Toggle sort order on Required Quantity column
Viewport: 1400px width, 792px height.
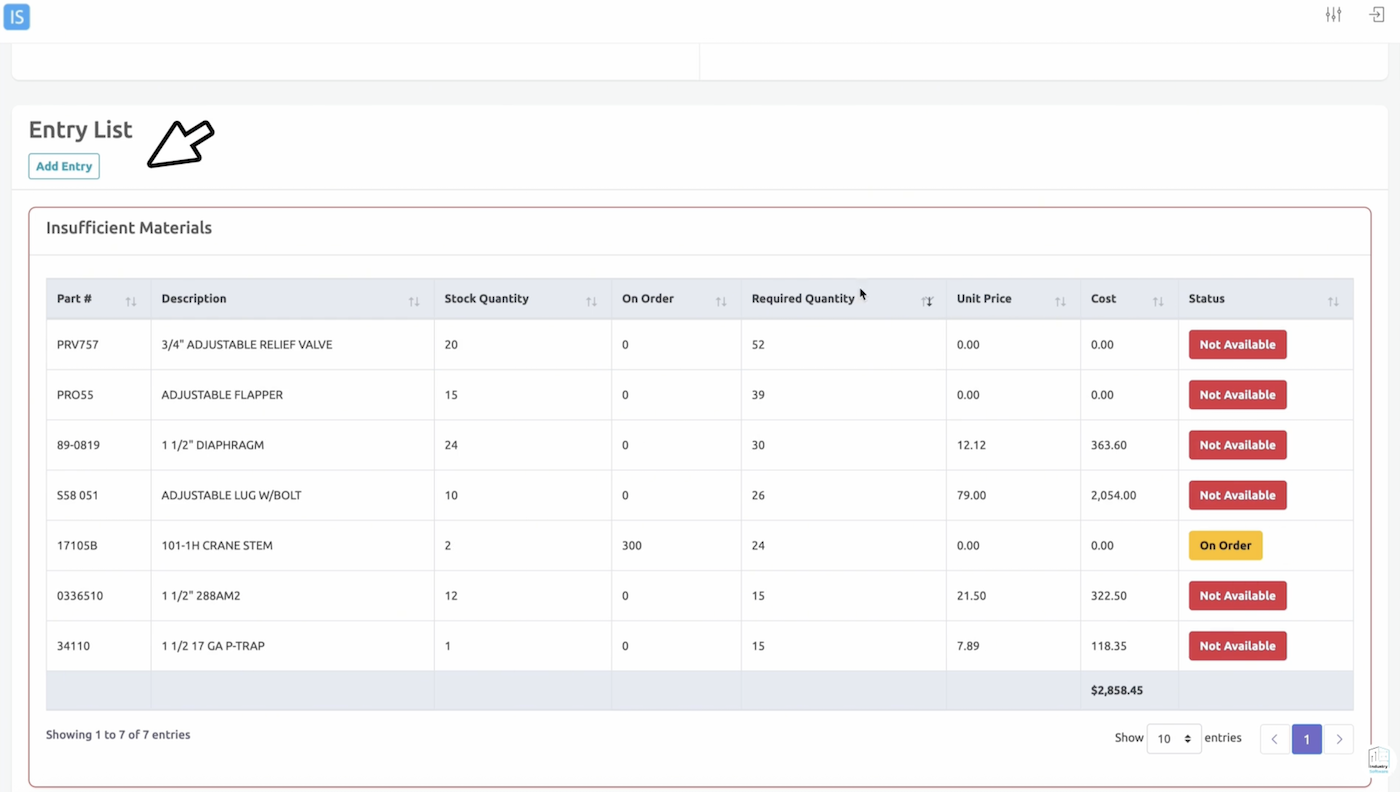pyautogui.click(x=928, y=300)
